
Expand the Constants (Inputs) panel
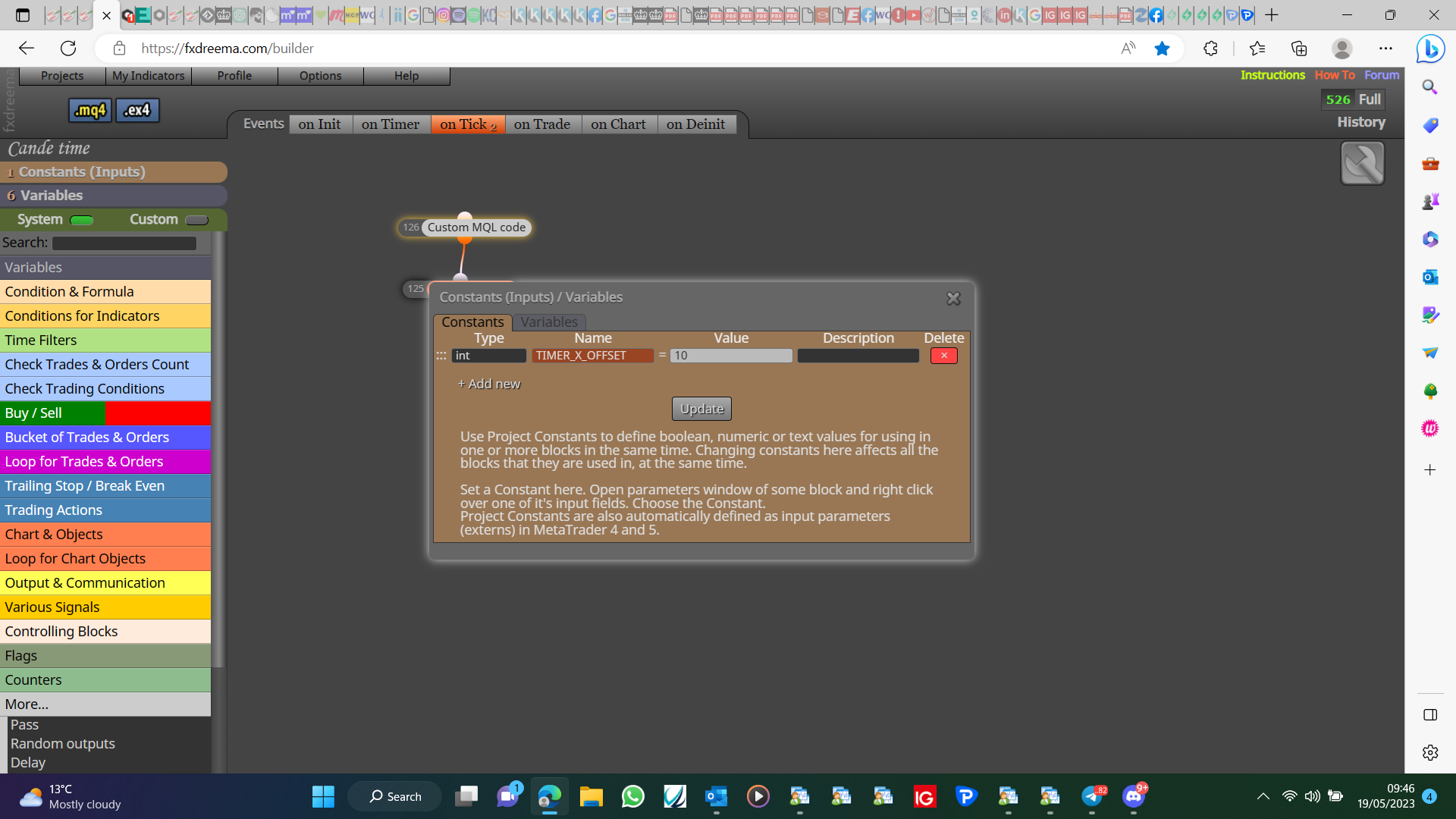[114, 172]
